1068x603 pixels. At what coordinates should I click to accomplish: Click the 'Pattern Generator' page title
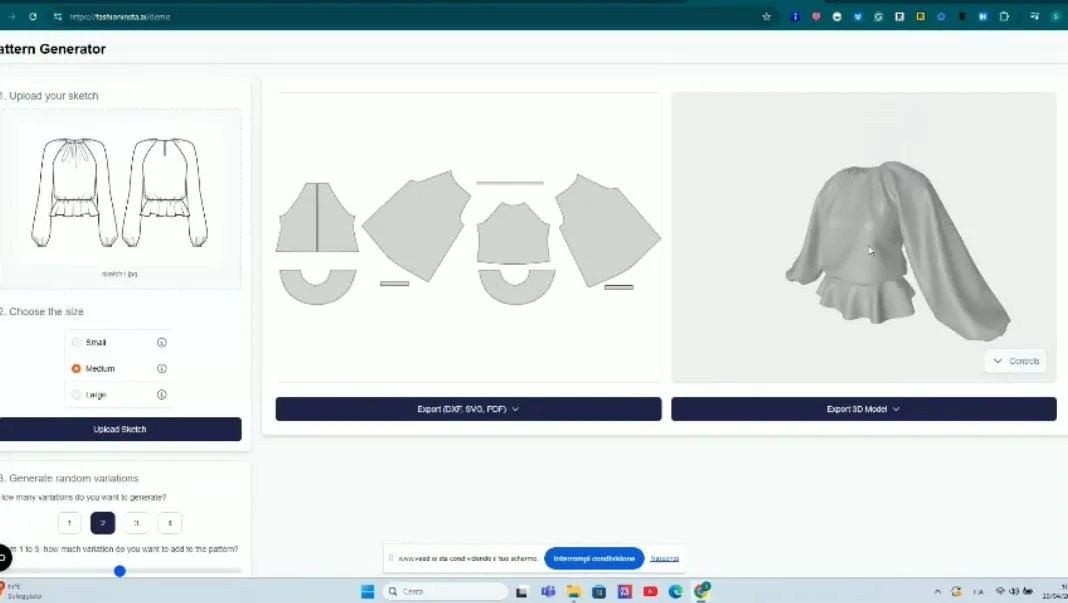coord(52,49)
